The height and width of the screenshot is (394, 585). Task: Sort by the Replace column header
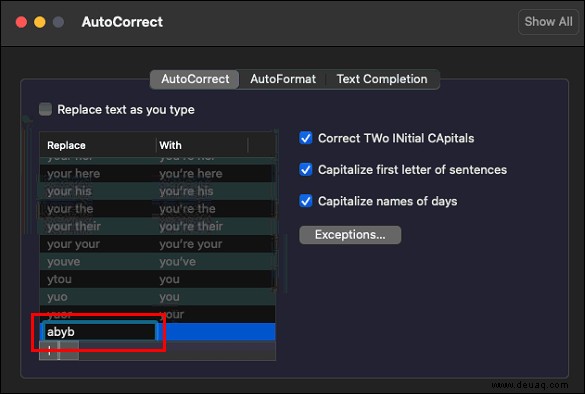98,145
